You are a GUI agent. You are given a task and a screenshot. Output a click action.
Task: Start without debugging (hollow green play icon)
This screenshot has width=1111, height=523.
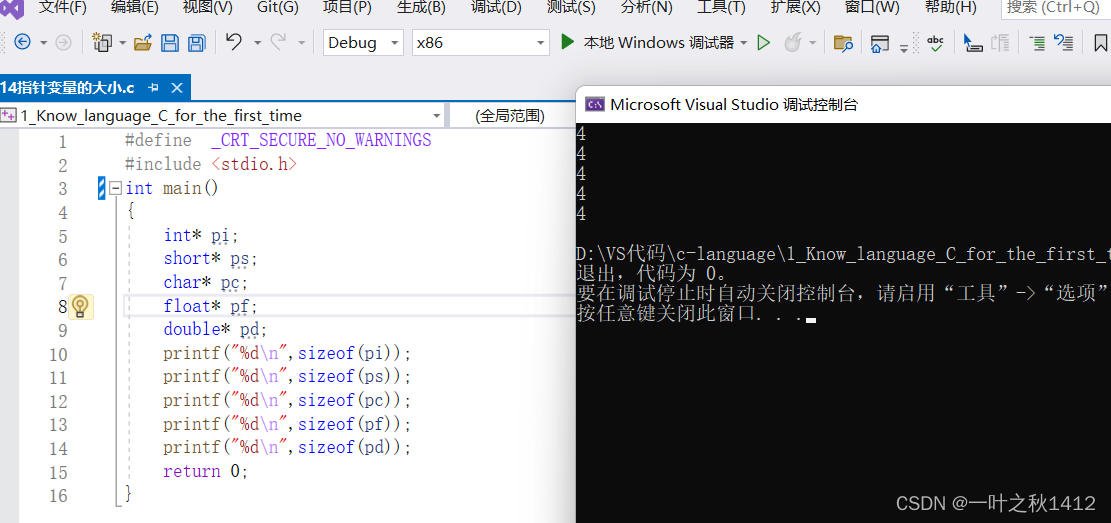tap(764, 43)
